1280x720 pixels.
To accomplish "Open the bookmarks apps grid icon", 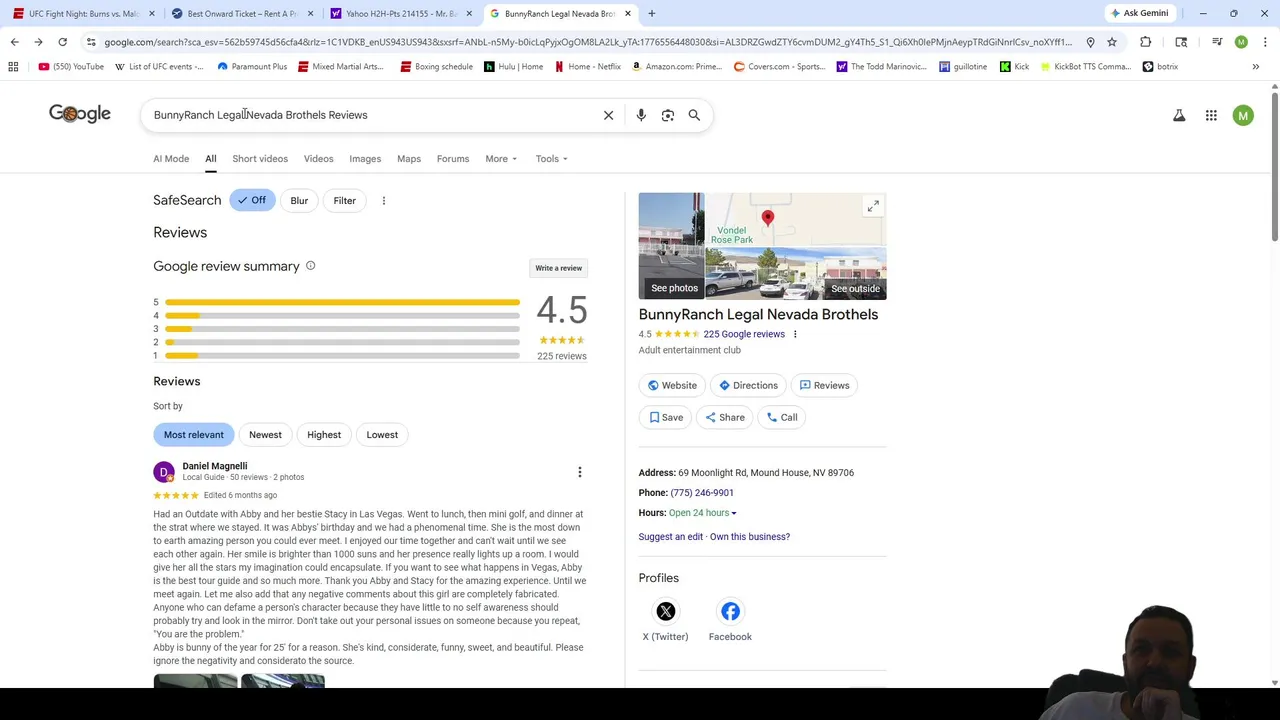I will point(13,67).
